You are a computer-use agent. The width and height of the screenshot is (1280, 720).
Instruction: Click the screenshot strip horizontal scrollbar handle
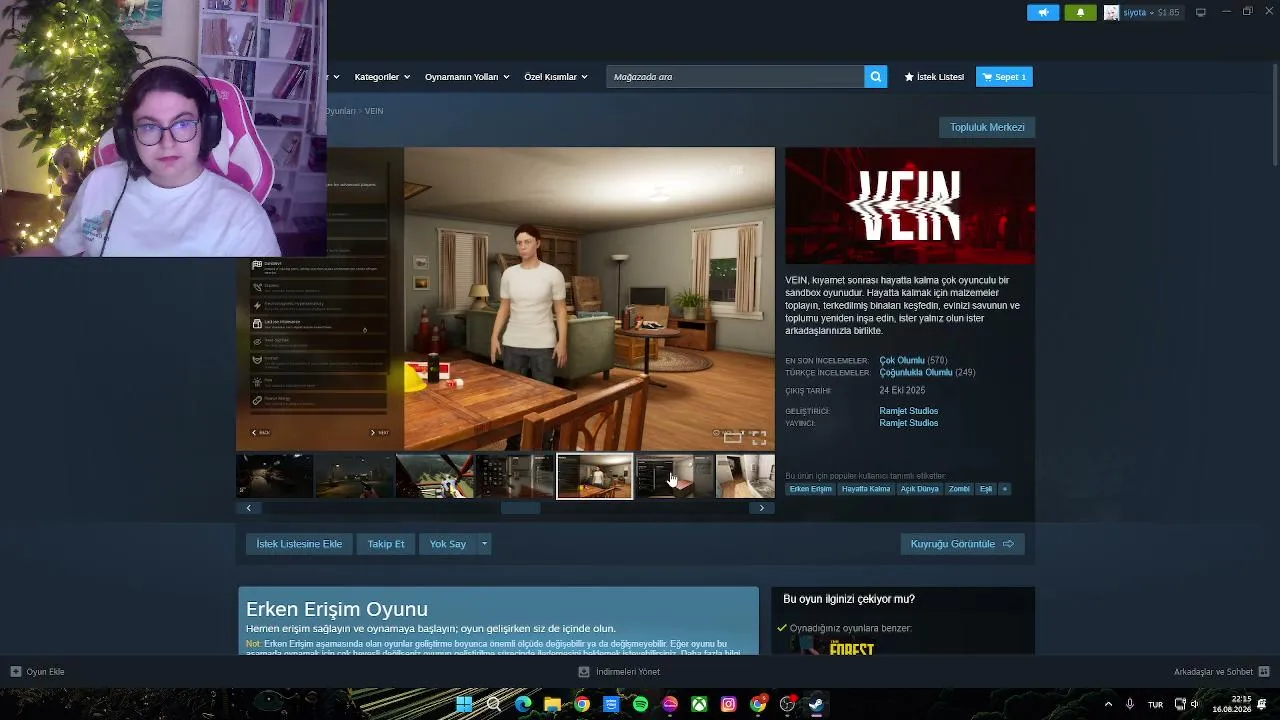pyautogui.click(x=520, y=508)
